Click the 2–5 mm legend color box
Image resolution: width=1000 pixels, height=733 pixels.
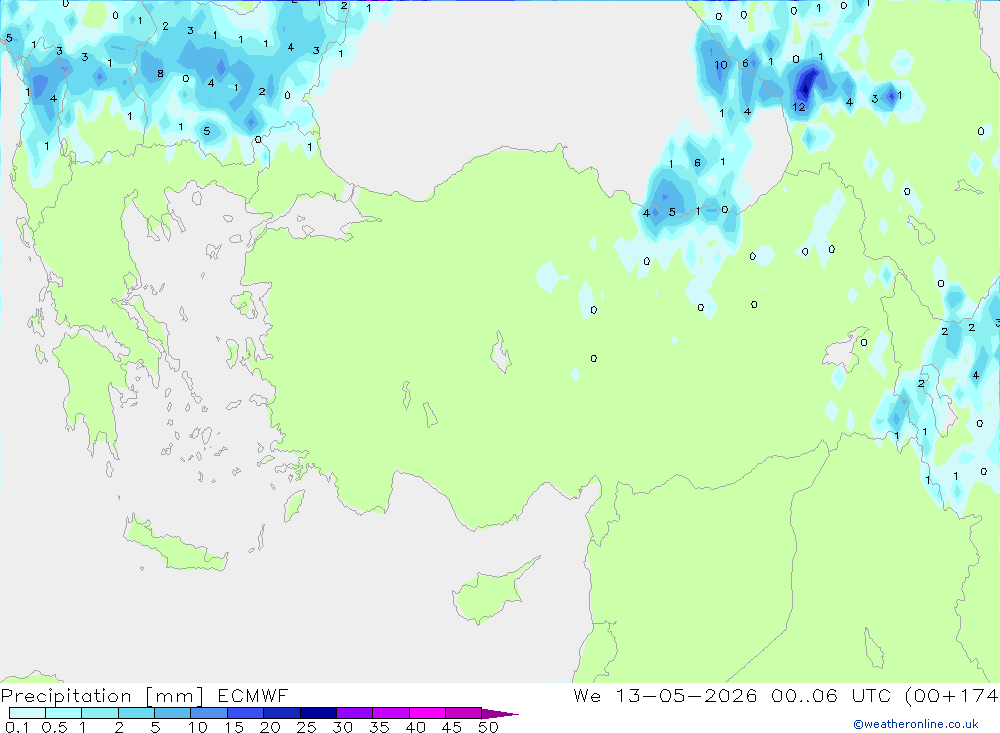click(x=136, y=713)
